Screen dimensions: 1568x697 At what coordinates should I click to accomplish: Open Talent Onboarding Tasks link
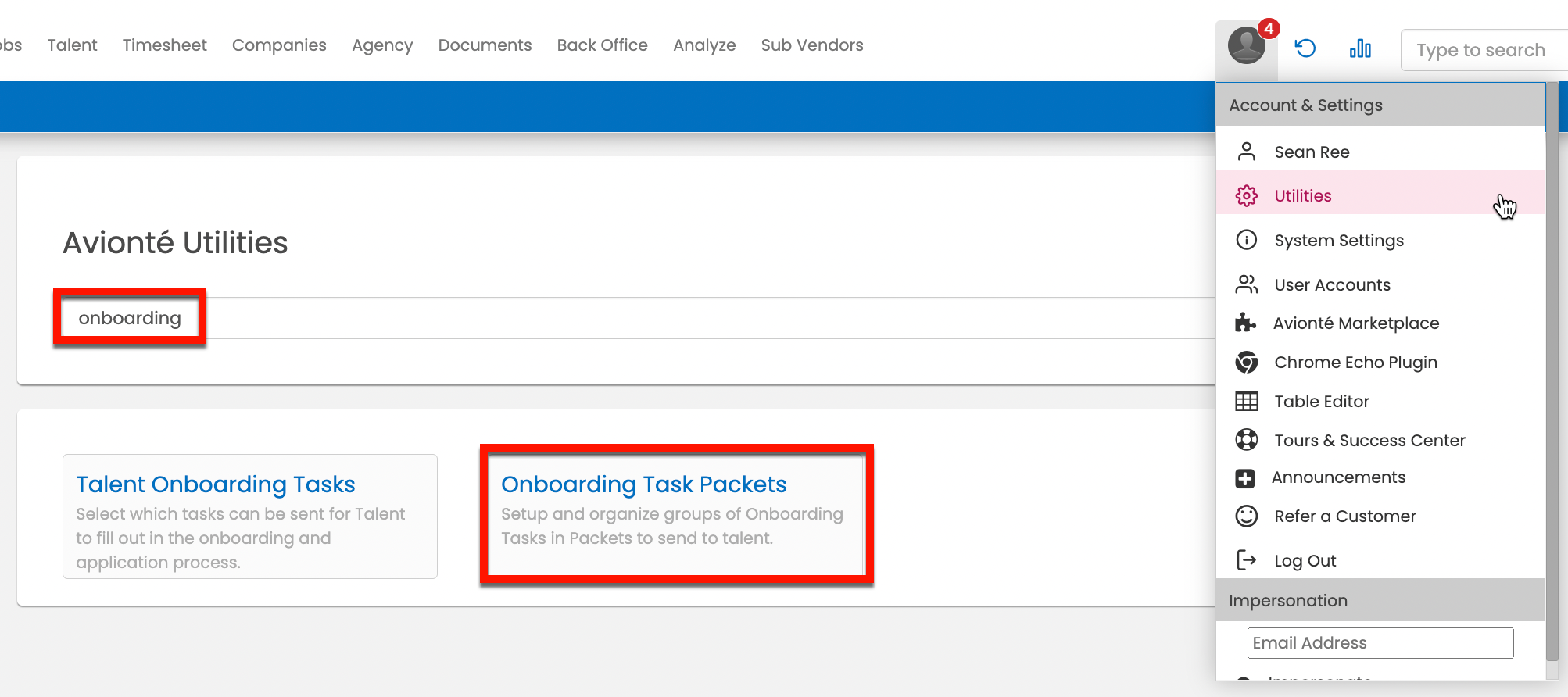click(216, 484)
